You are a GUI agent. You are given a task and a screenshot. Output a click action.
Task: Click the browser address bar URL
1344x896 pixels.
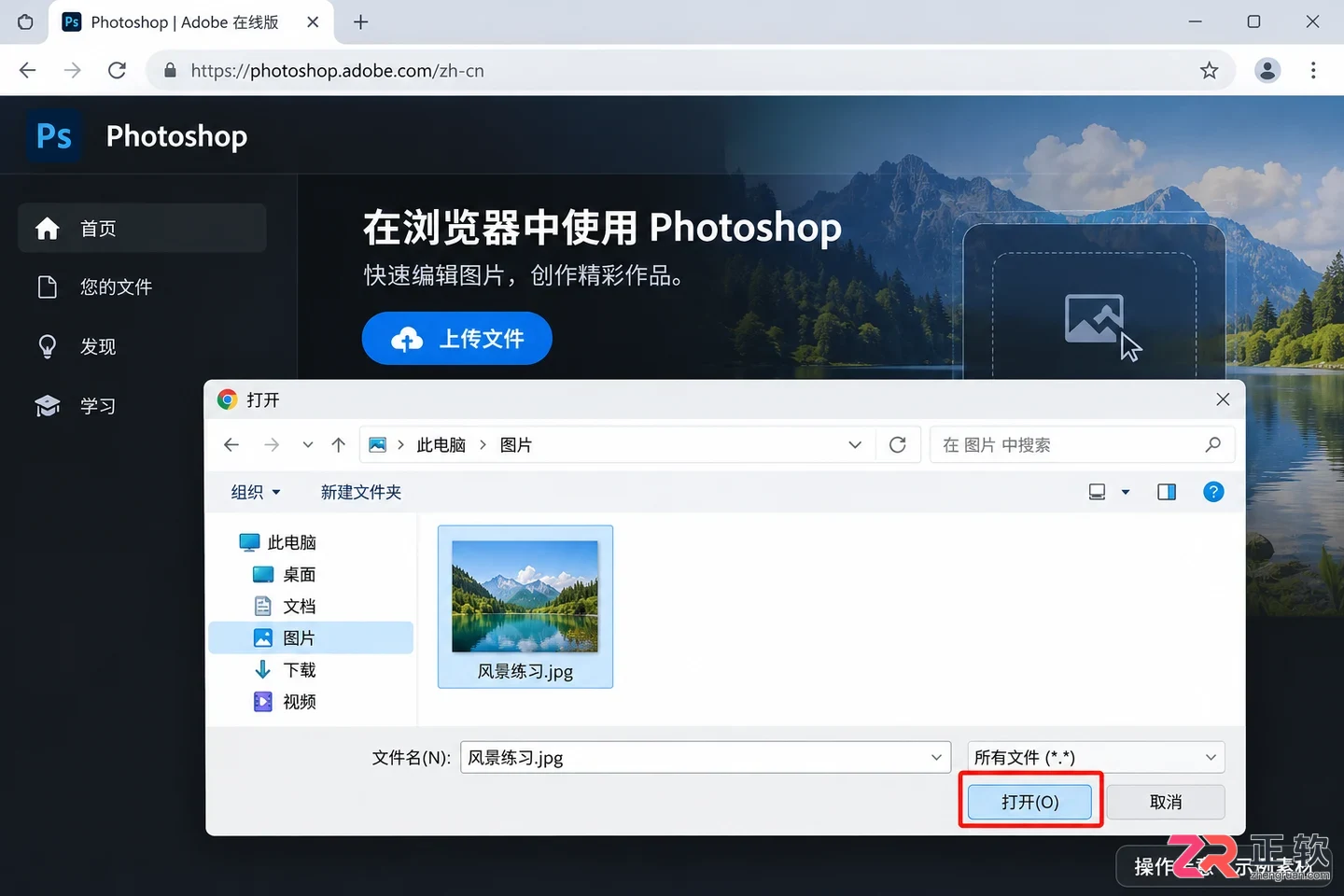click(x=337, y=70)
